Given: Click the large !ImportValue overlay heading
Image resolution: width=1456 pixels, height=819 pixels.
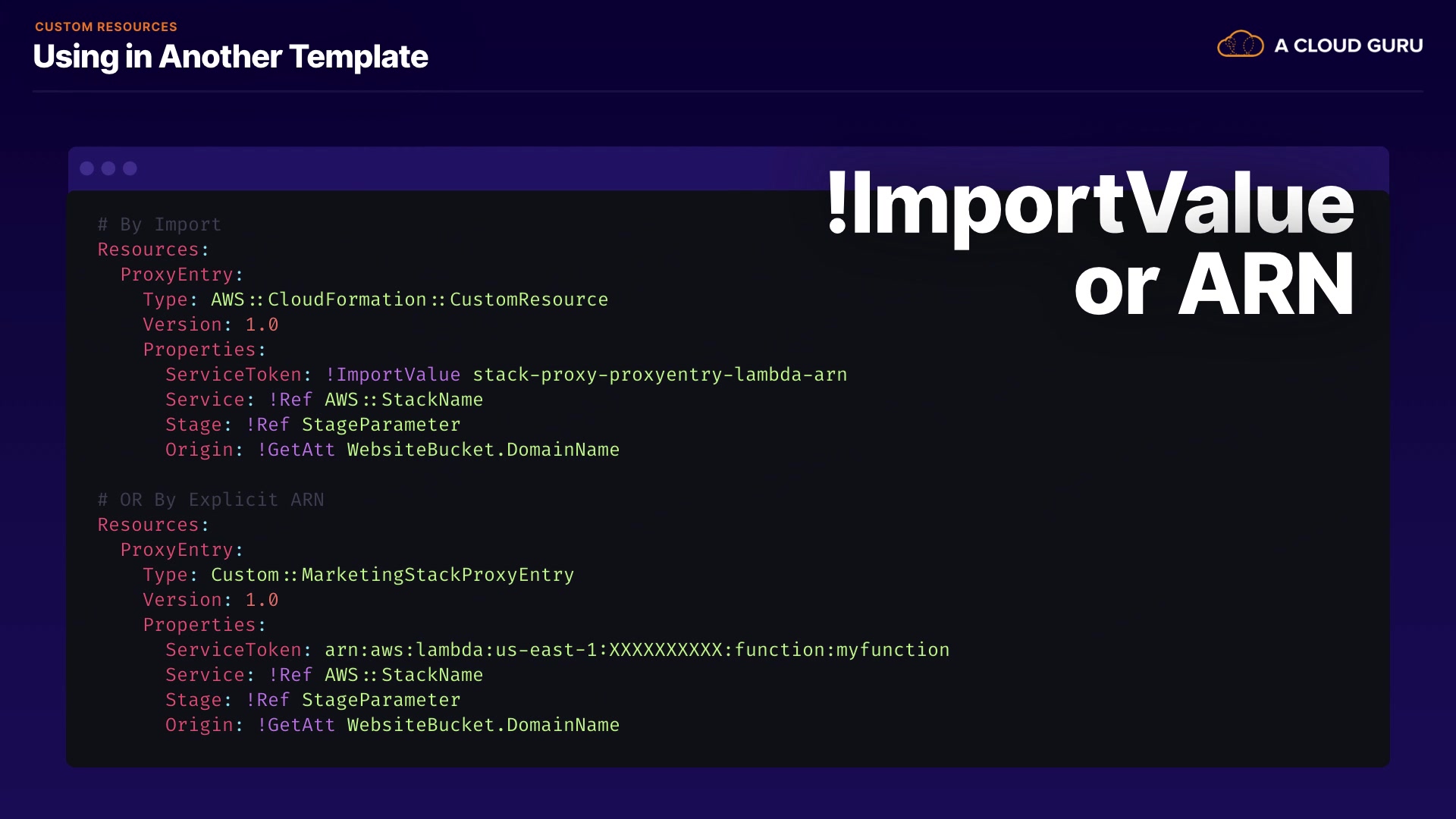Looking at the screenshot, I should point(1090,203).
